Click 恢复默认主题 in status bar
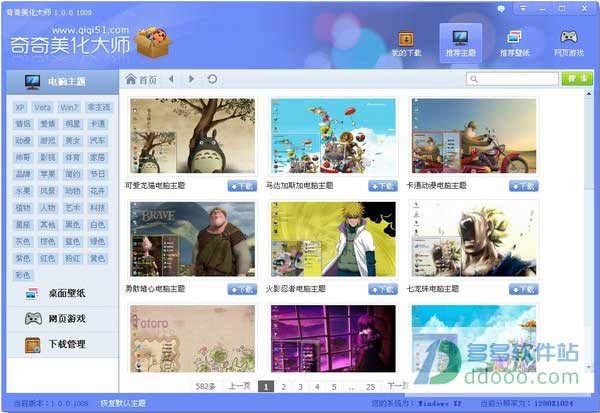The image size is (600, 413). [123, 403]
